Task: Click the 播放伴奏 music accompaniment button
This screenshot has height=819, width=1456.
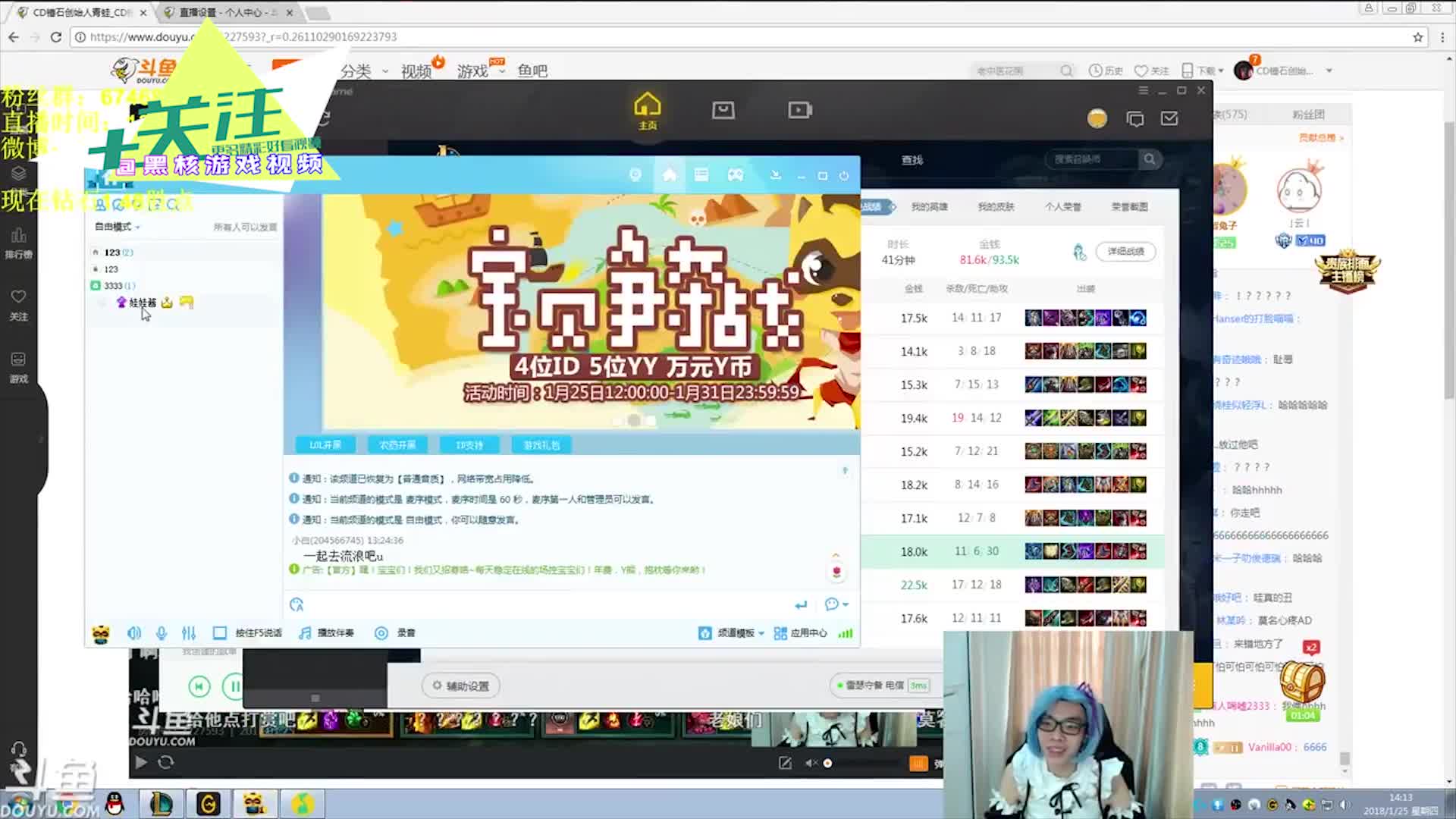Action: pyautogui.click(x=326, y=633)
